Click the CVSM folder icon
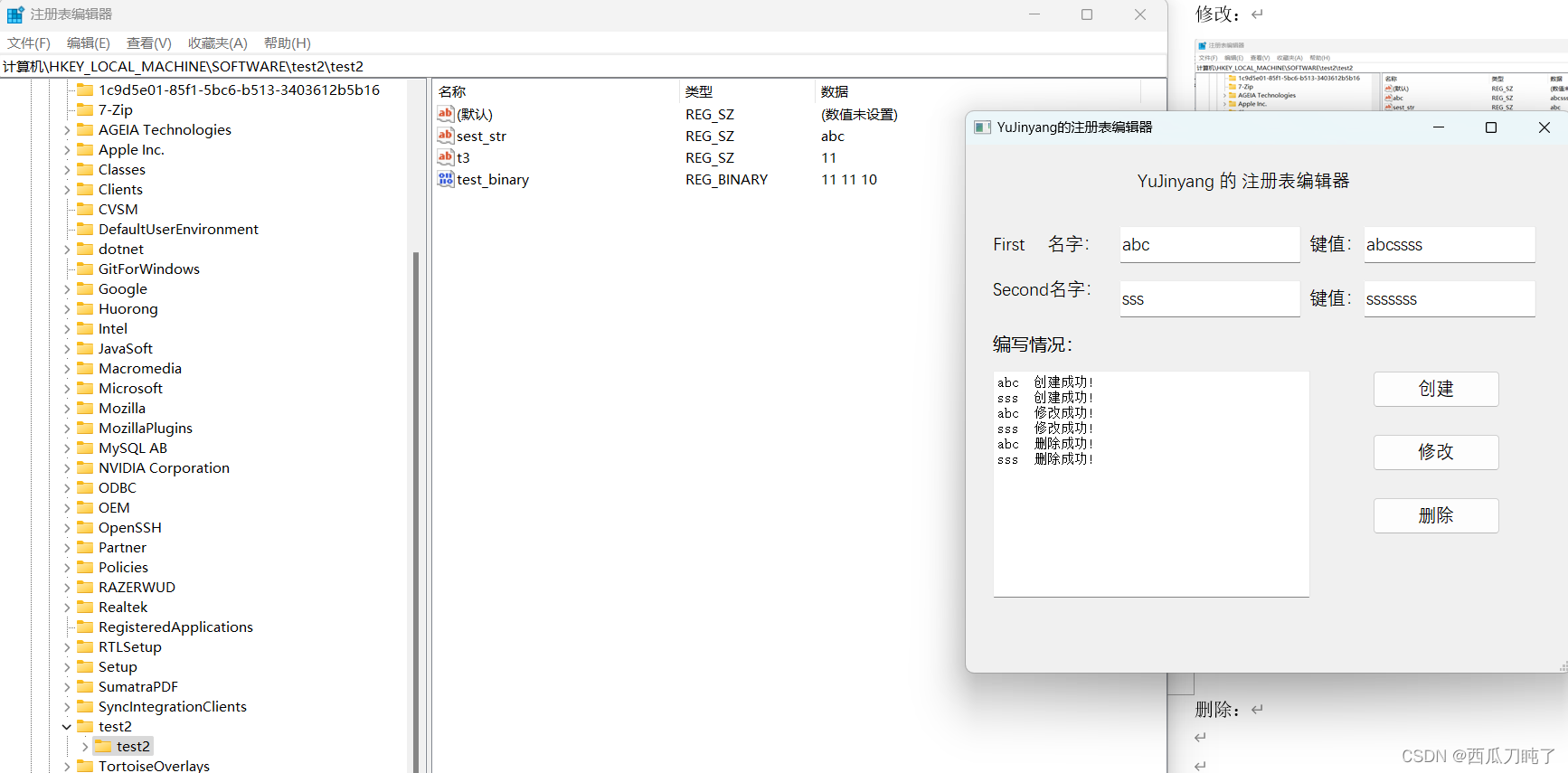 pos(85,209)
